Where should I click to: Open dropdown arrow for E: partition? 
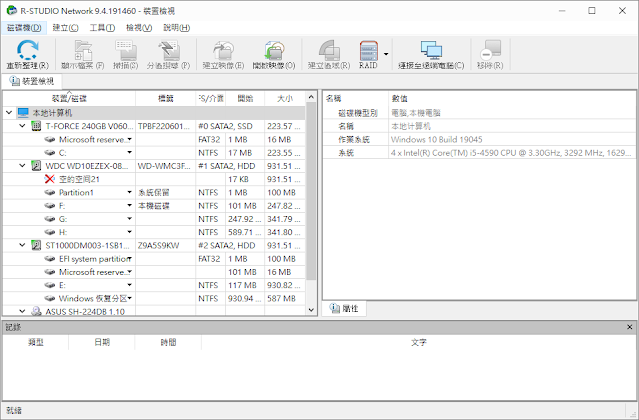click(130, 285)
